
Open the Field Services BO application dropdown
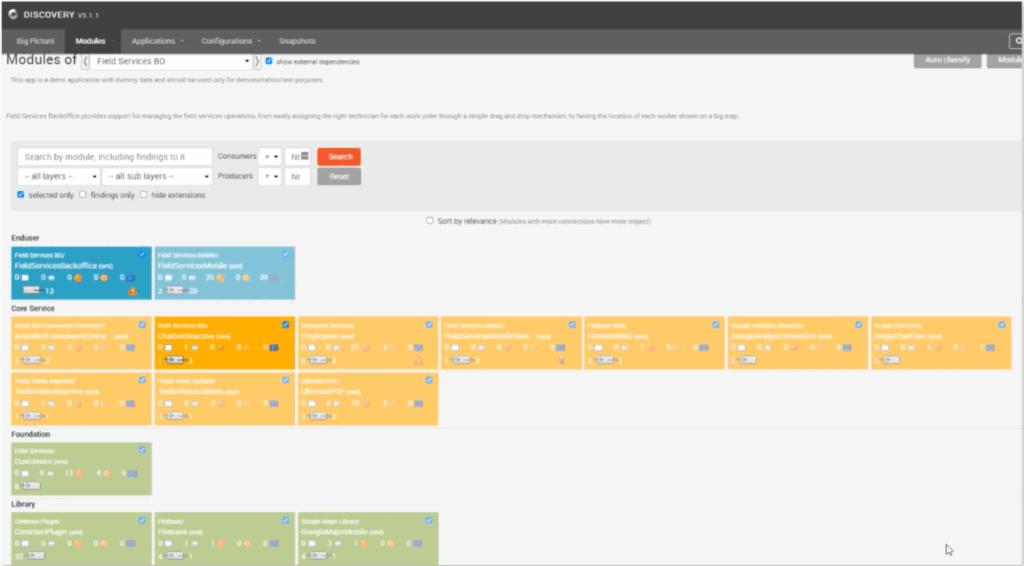click(x=170, y=62)
